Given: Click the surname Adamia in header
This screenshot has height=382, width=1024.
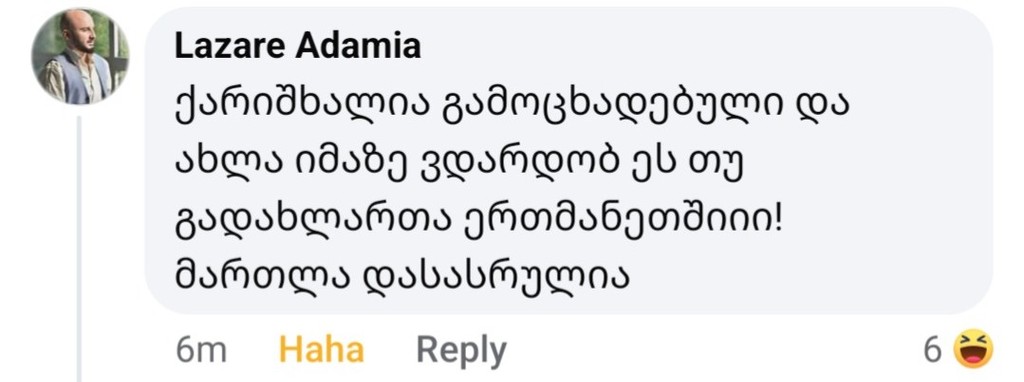Looking at the screenshot, I should (358, 46).
